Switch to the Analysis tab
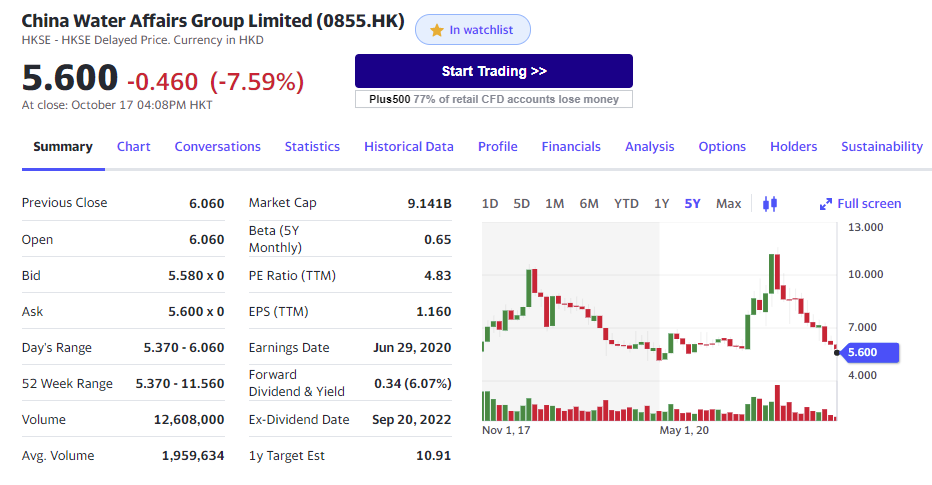This screenshot has height=485, width=932. (x=650, y=147)
